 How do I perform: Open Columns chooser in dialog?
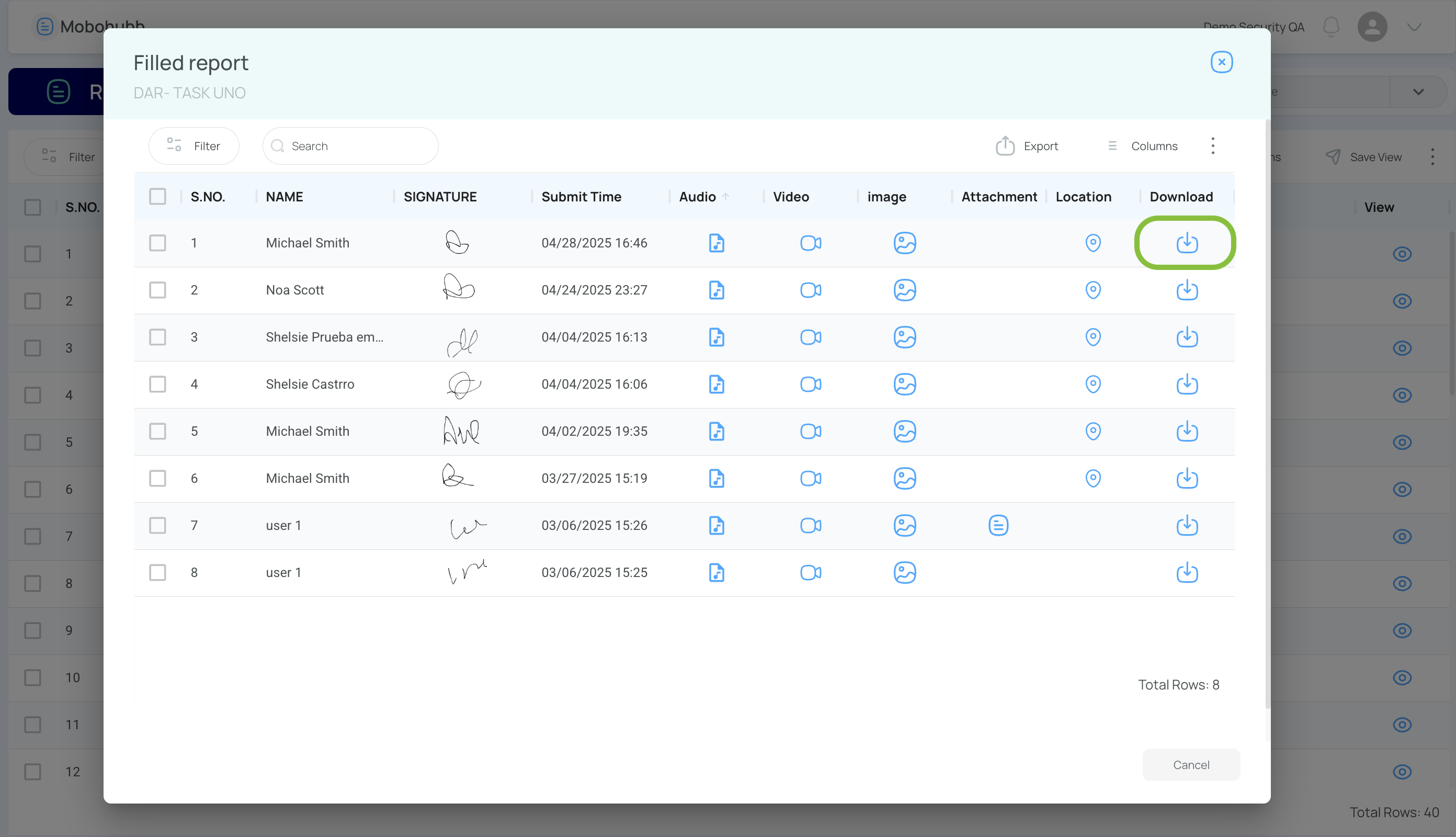click(1142, 146)
